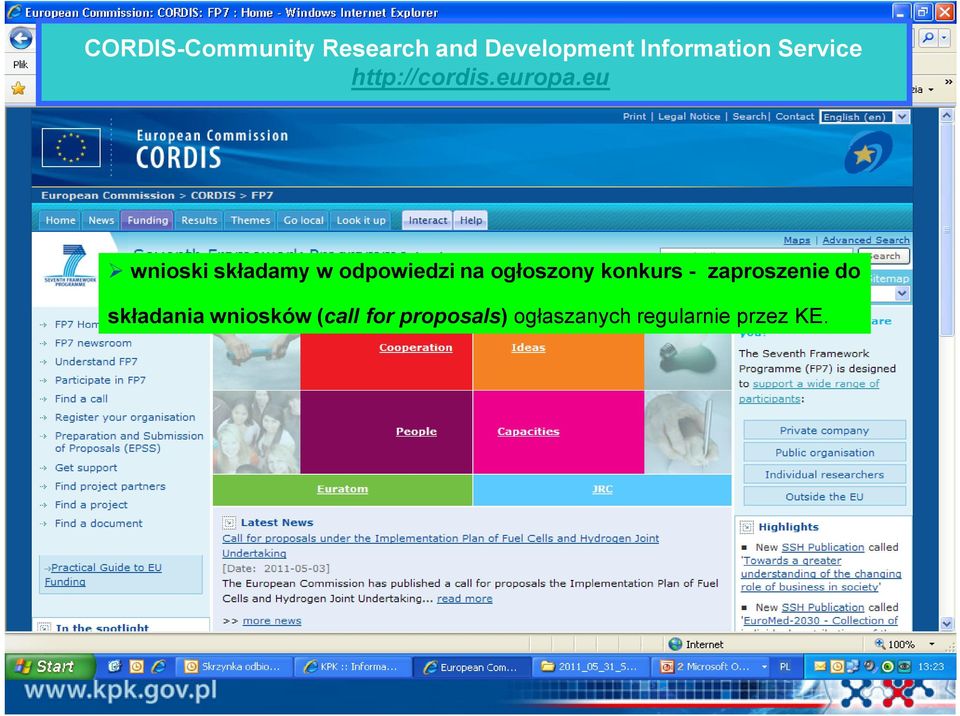Click the Favorites star icon
Viewport: 960px width, 716px height.
pyautogui.click(x=18, y=89)
